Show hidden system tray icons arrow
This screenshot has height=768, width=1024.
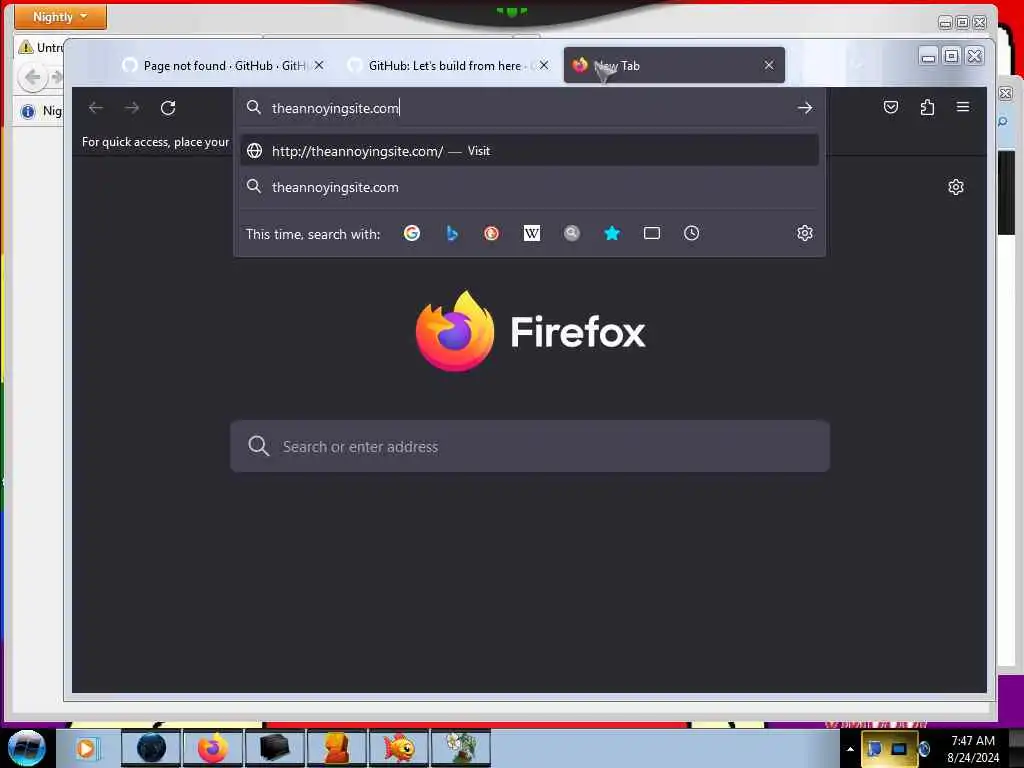point(850,749)
